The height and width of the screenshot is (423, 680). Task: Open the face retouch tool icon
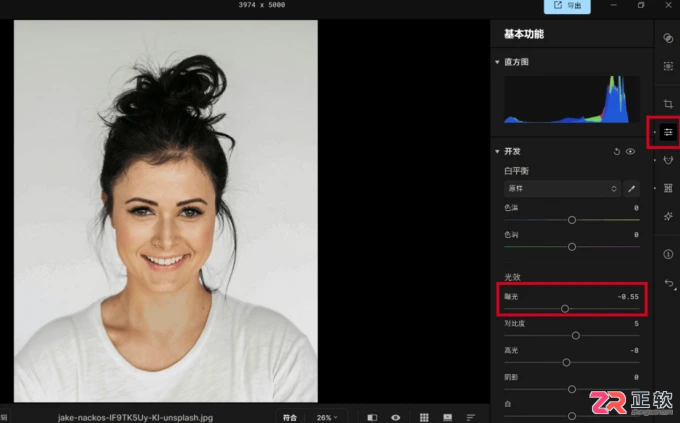(668, 160)
